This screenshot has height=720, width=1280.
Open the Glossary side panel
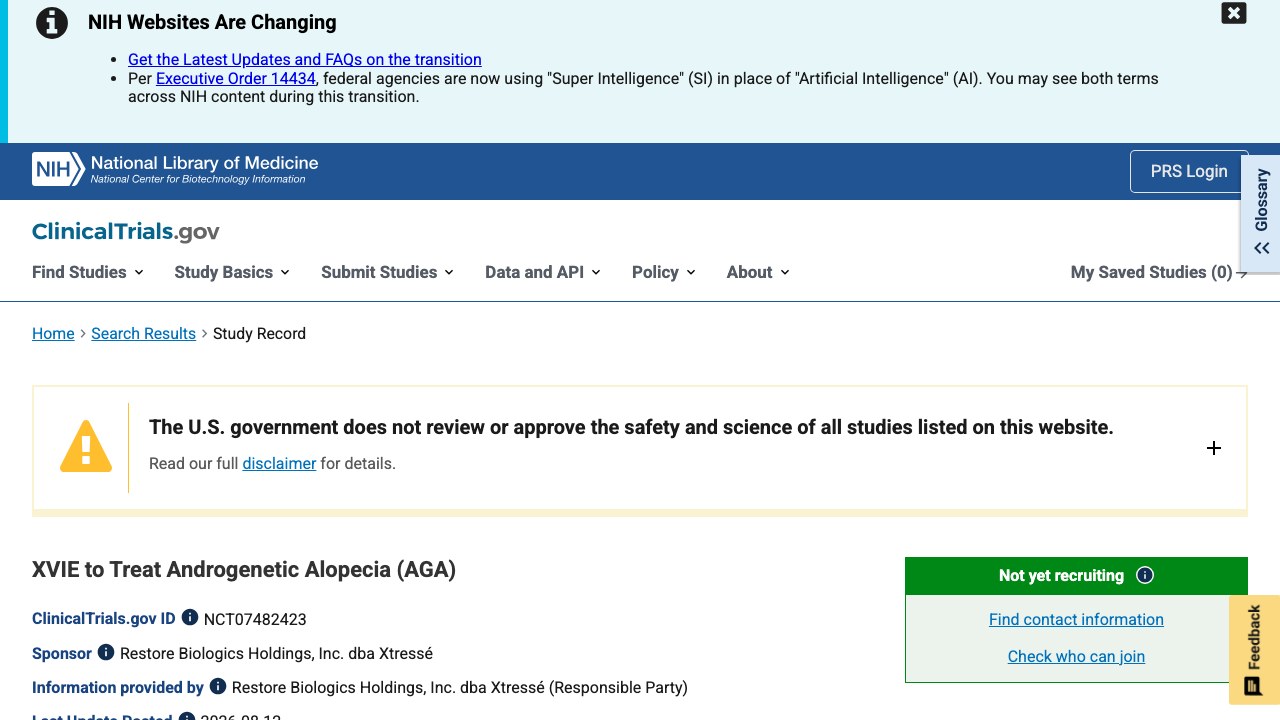click(x=1261, y=212)
